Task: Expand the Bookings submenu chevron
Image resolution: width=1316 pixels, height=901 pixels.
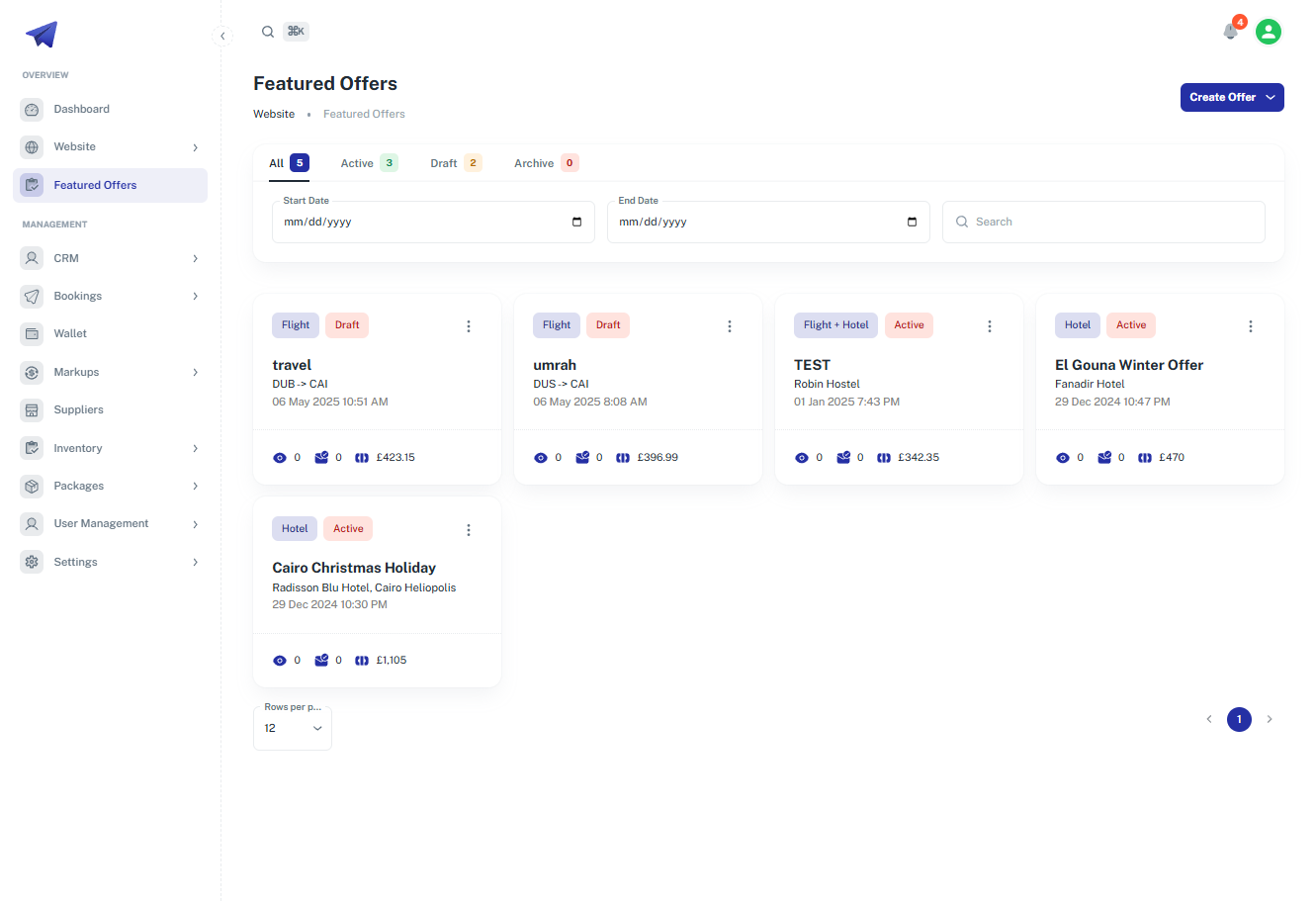Action: [196, 297]
